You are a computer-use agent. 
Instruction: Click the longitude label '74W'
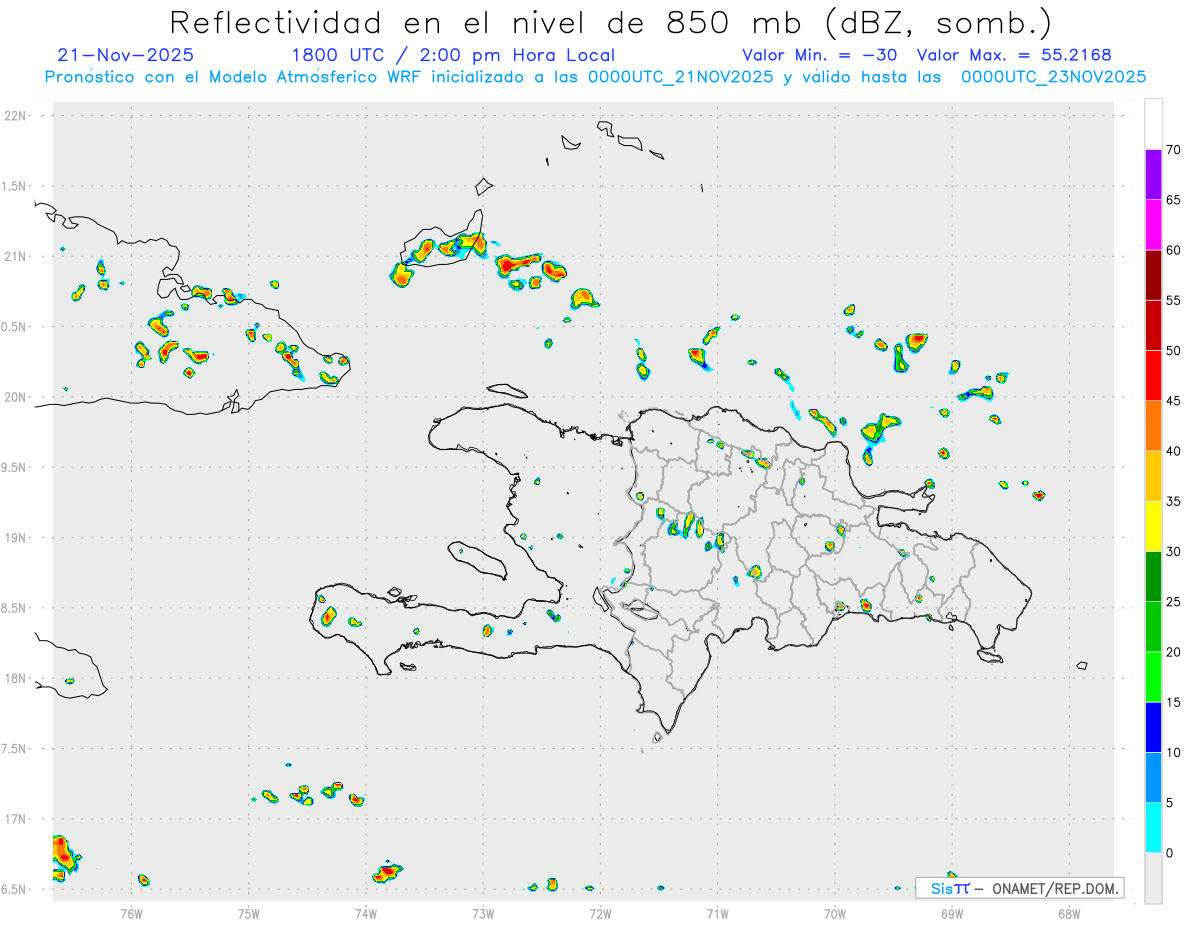pyautogui.click(x=366, y=913)
